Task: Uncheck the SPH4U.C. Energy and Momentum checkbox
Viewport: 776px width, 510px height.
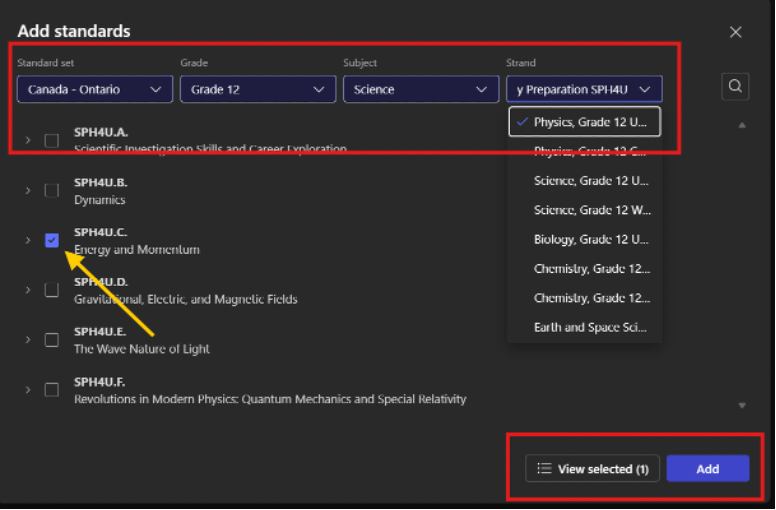Action: click(52, 240)
